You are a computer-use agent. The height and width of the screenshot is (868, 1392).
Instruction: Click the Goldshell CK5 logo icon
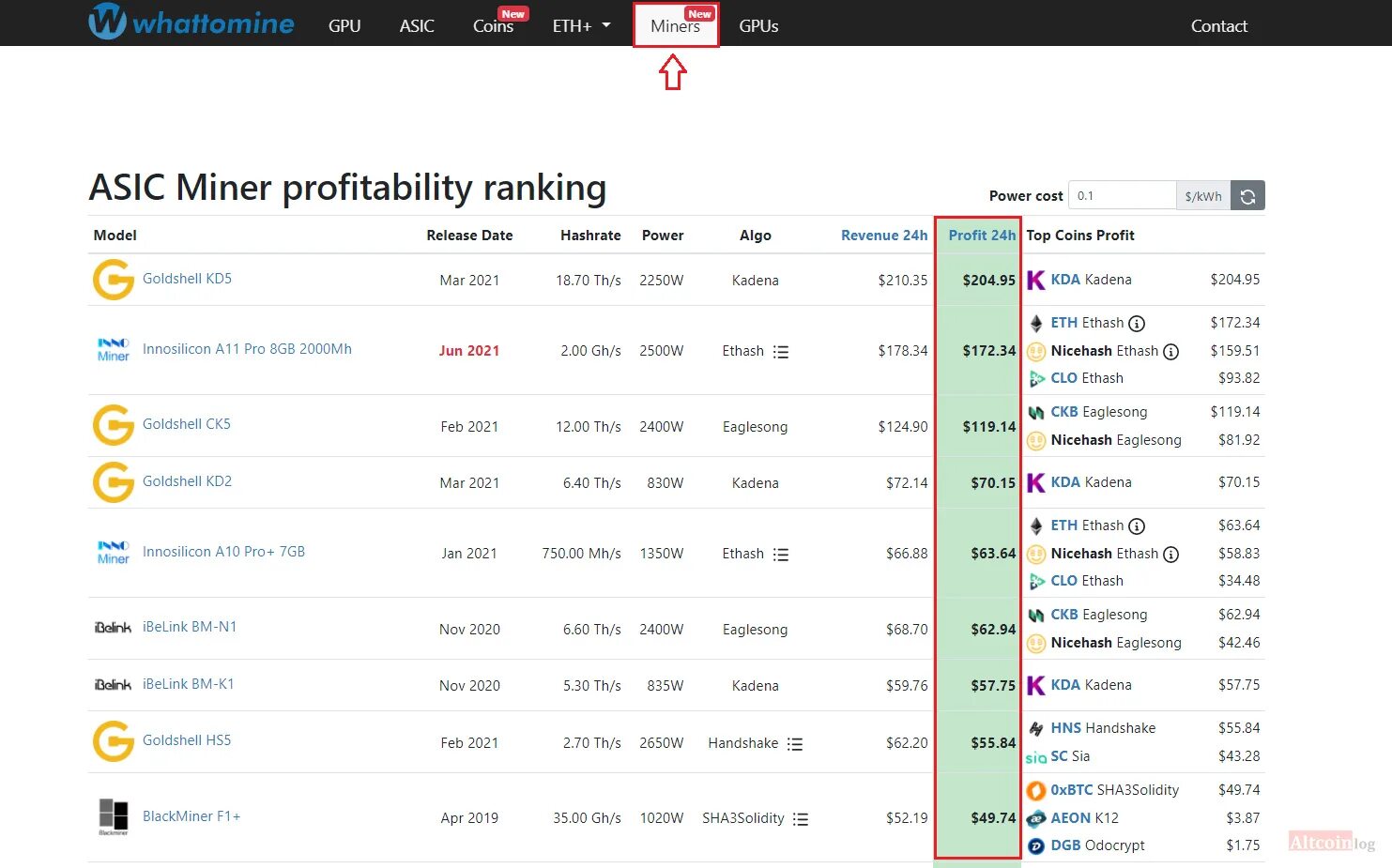coord(114,425)
